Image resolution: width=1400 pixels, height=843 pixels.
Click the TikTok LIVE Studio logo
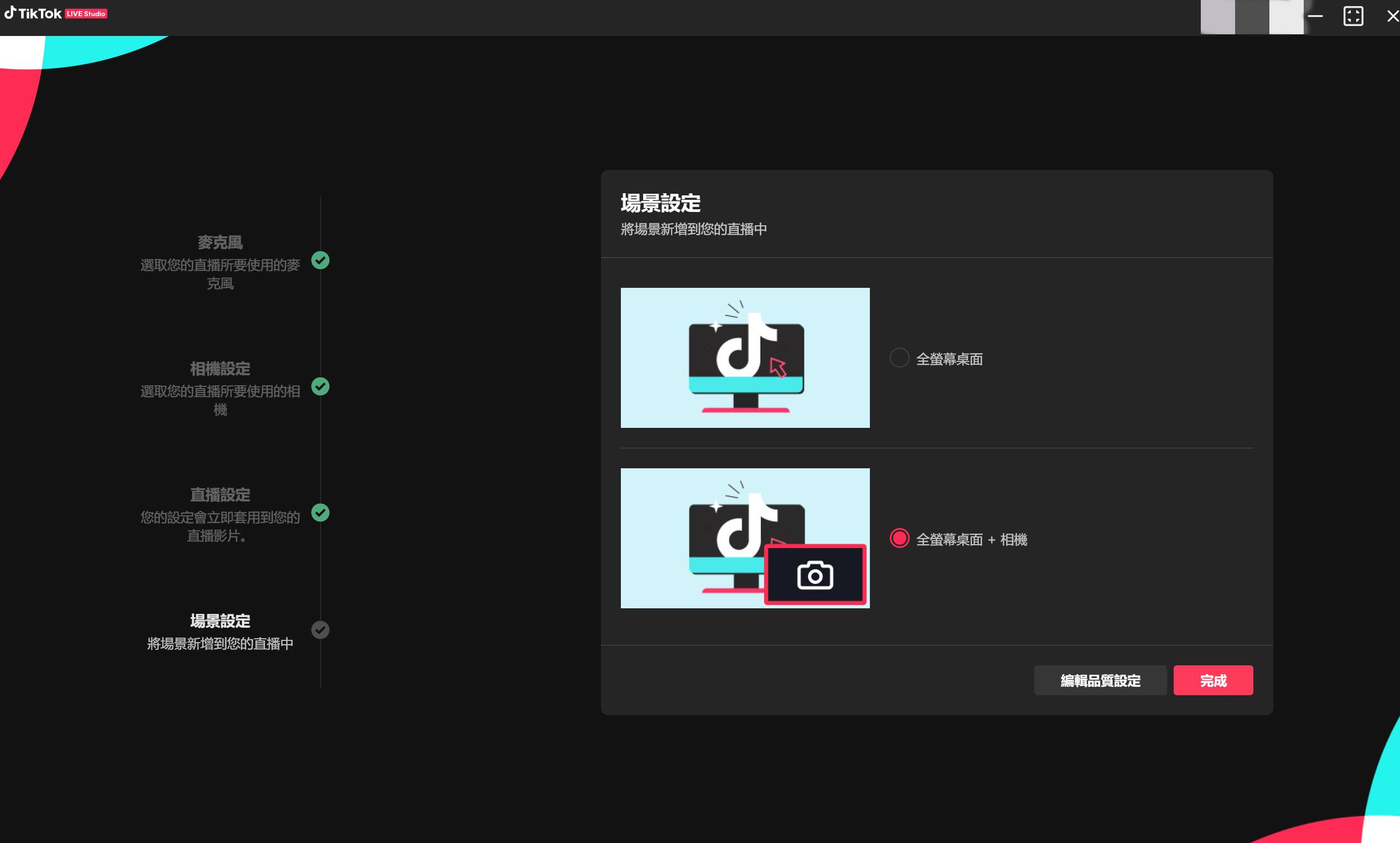(x=56, y=14)
